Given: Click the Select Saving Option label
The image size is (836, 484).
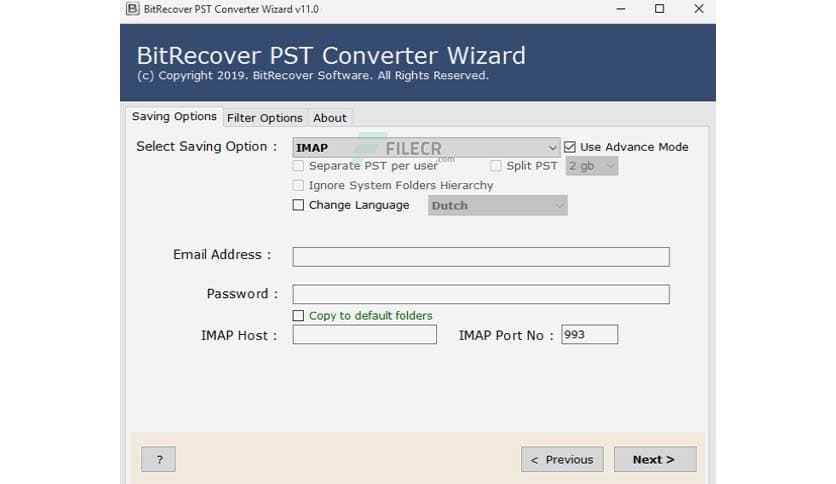Looking at the screenshot, I should pos(207,147).
